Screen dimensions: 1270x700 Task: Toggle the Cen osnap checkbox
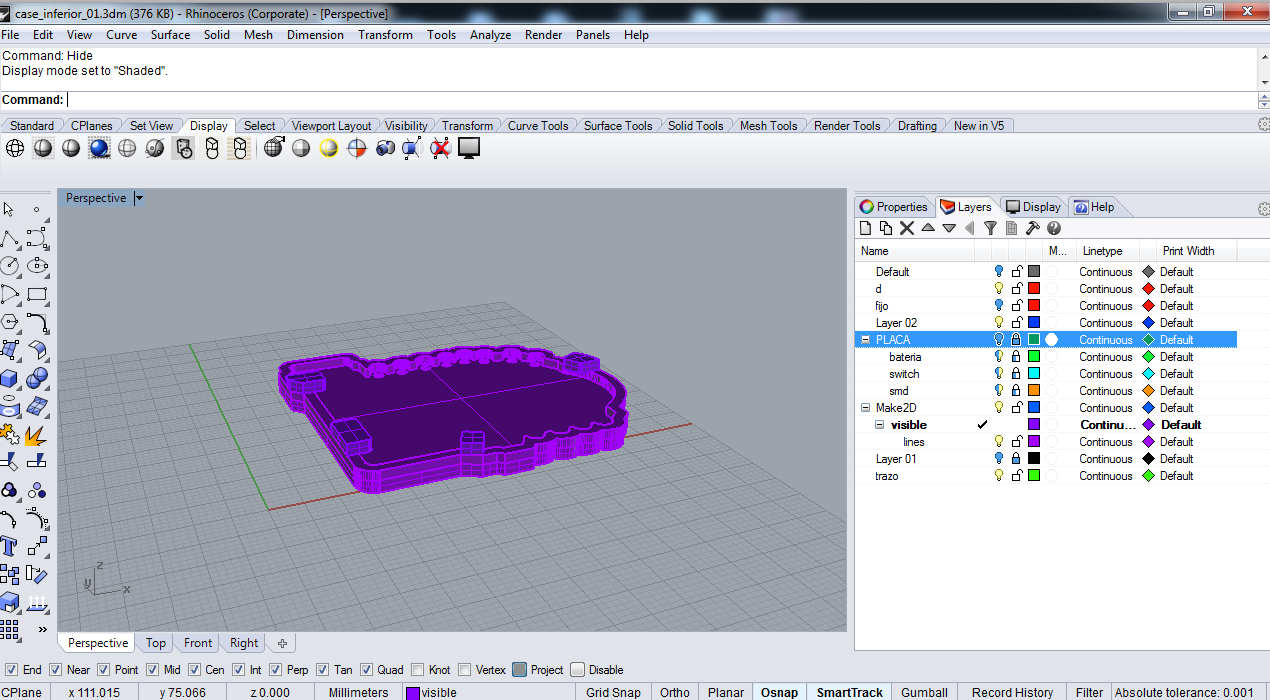(194, 670)
